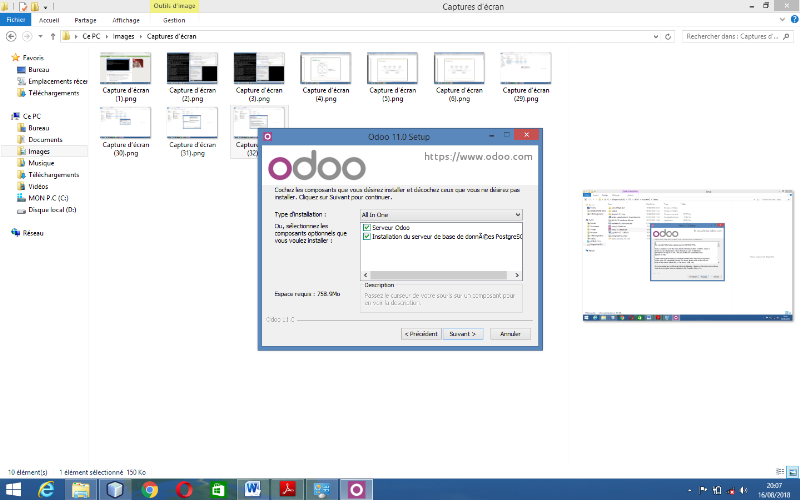Click the Explorer forward navigation arrow

coord(27,36)
